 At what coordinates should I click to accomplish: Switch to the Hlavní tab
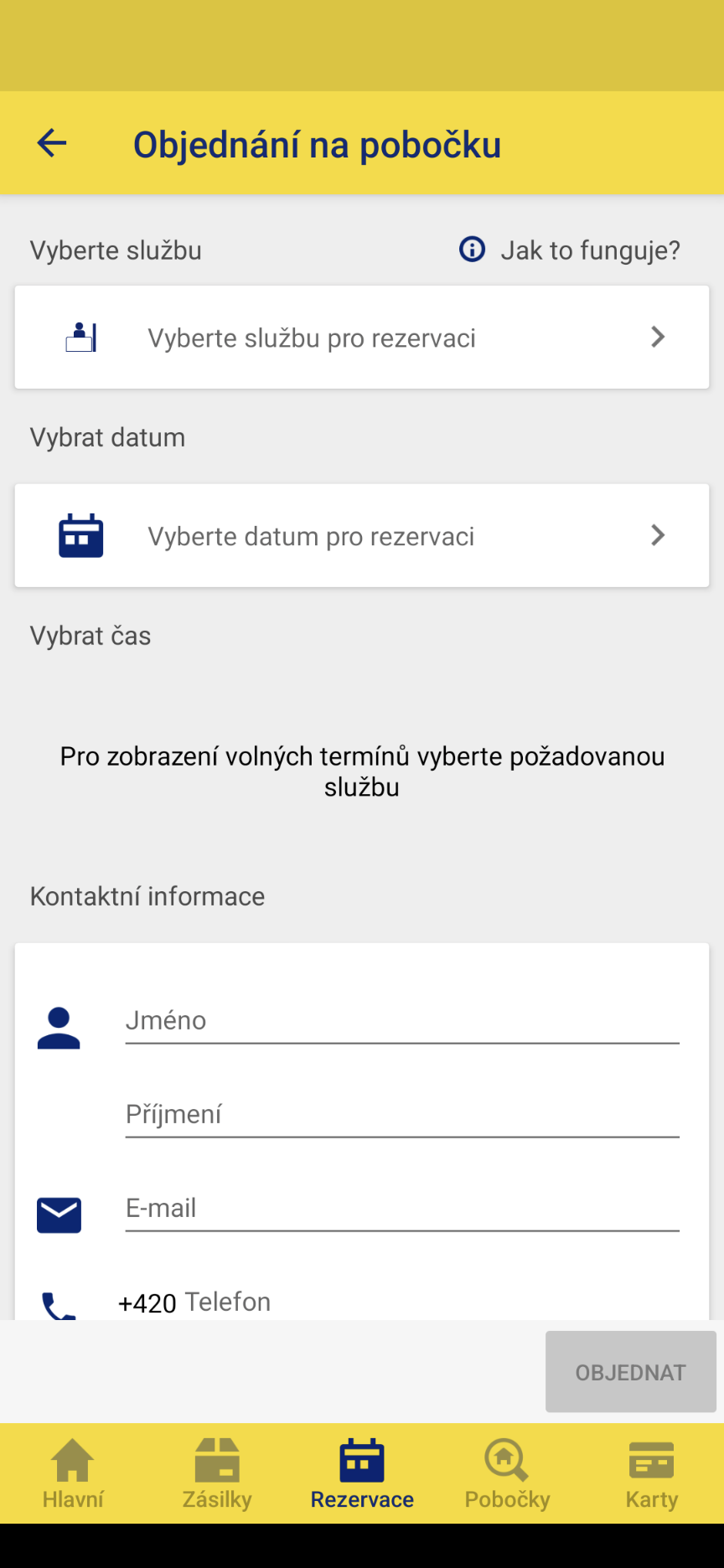(73, 1474)
